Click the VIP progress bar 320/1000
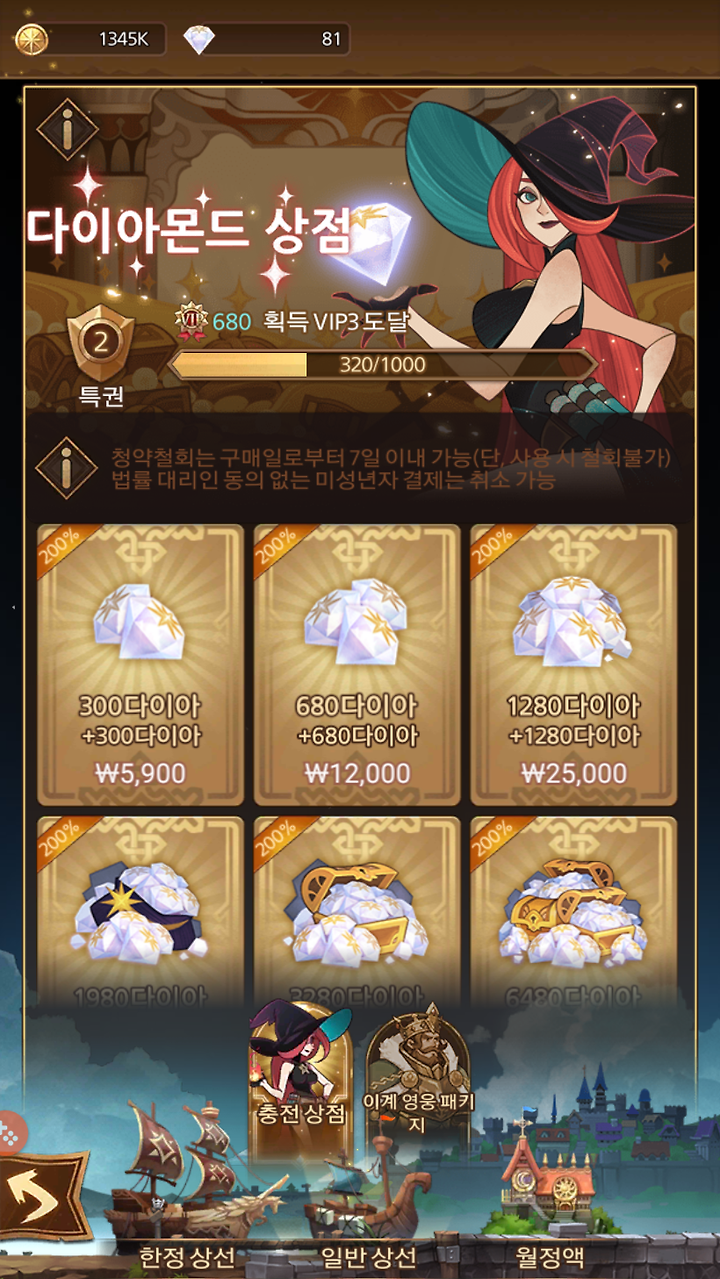The height and width of the screenshot is (1279, 720). pos(383,364)
